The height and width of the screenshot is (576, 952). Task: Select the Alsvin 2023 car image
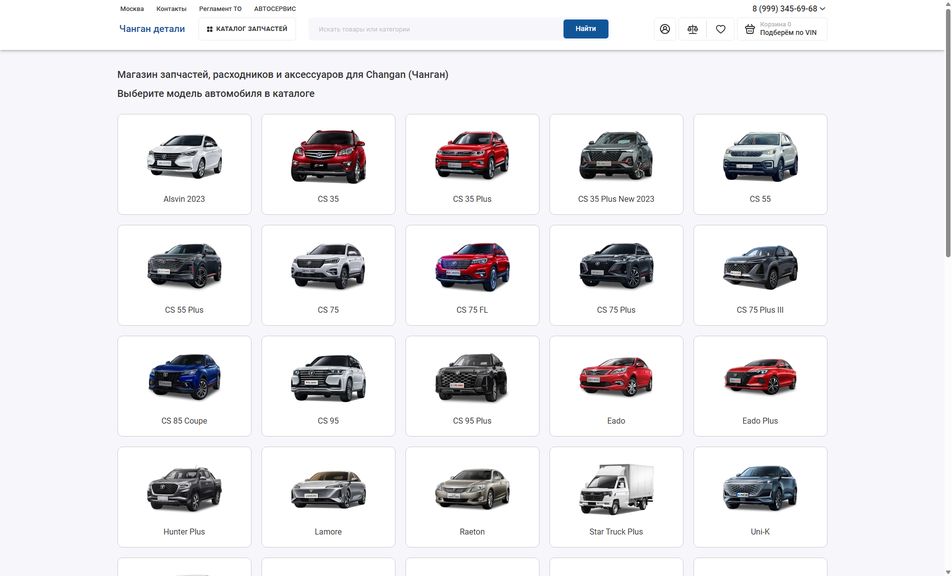tap(184, 156)
